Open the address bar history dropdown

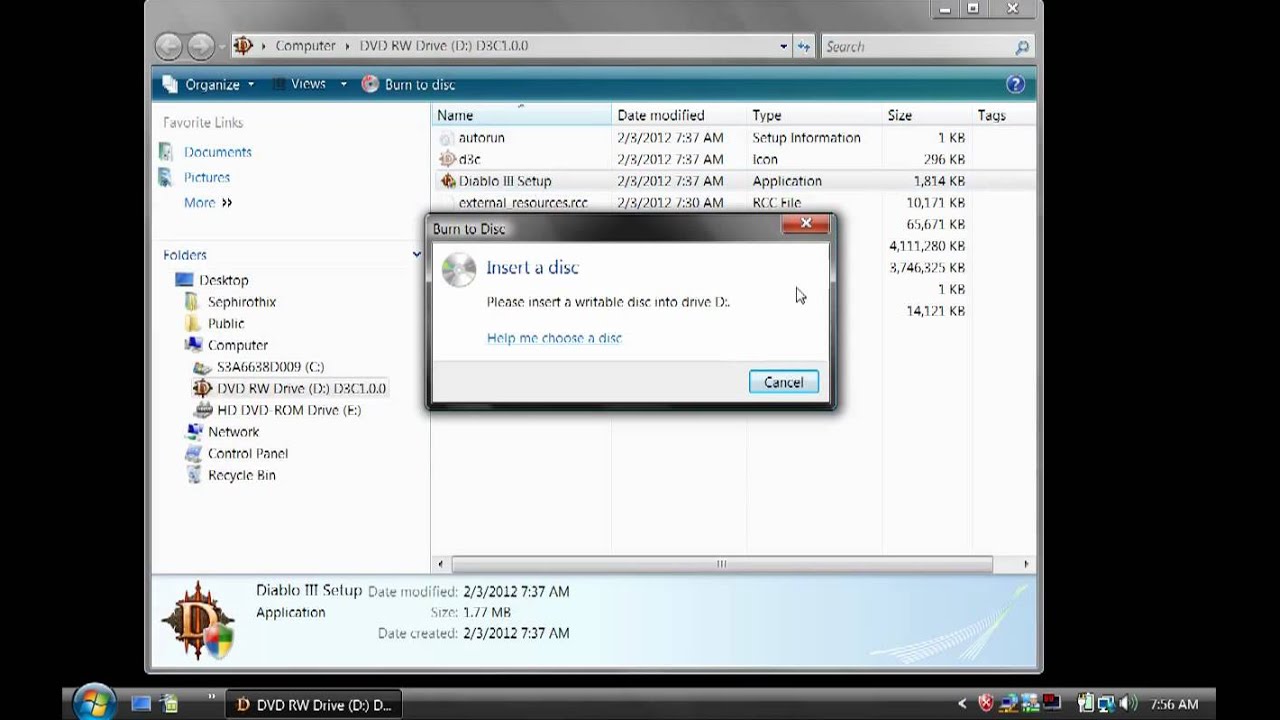point(783,46)
